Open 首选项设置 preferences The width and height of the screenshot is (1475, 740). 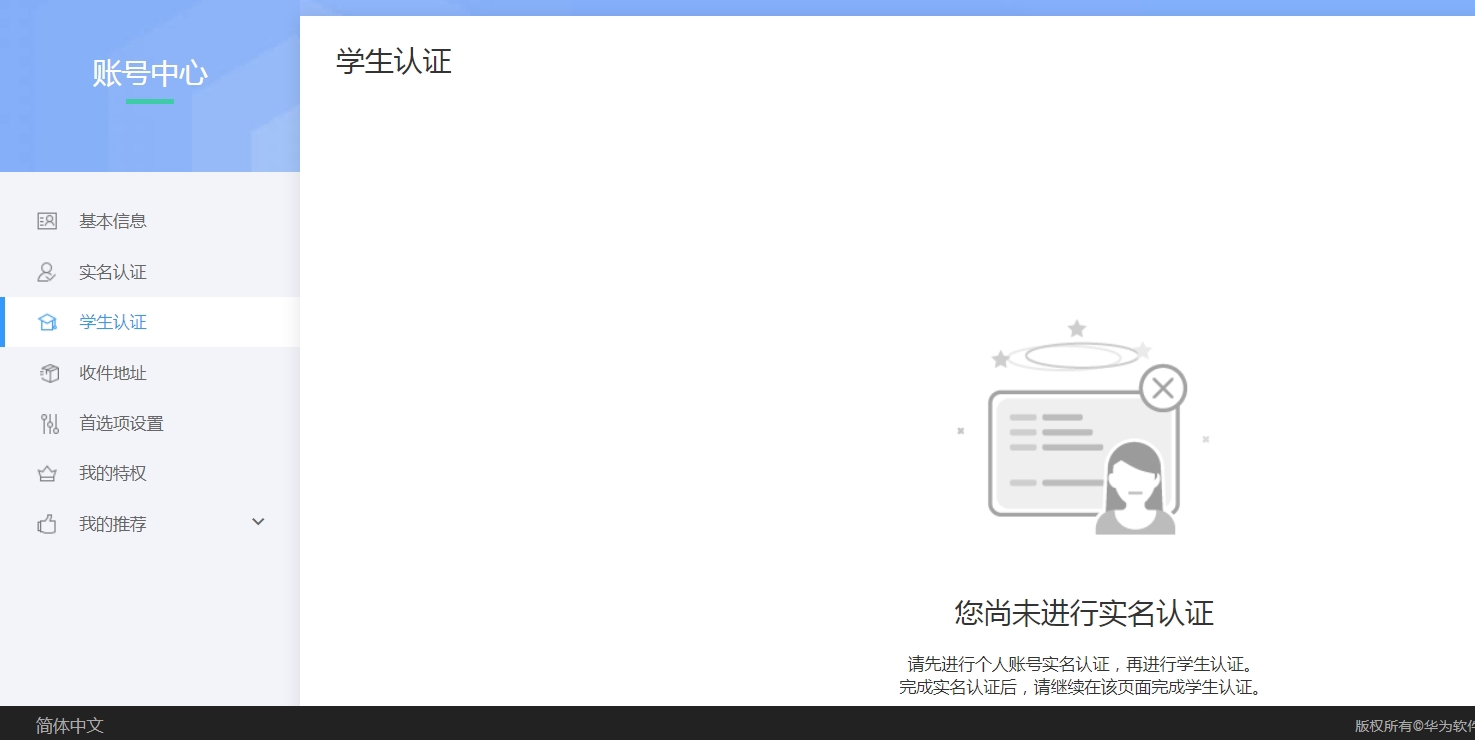pos(150,423)
